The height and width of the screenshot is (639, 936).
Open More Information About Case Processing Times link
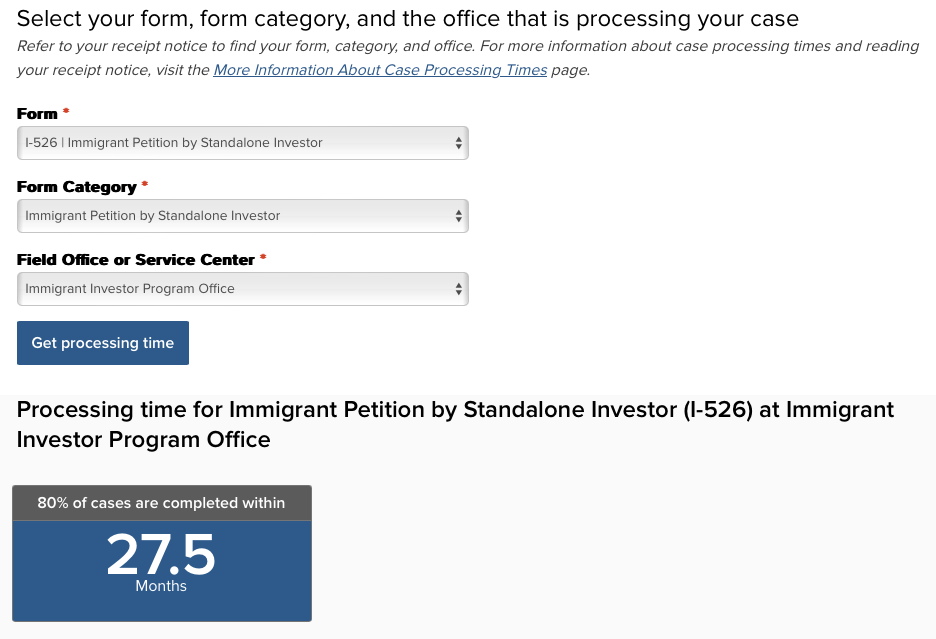(x=380, y=70)
